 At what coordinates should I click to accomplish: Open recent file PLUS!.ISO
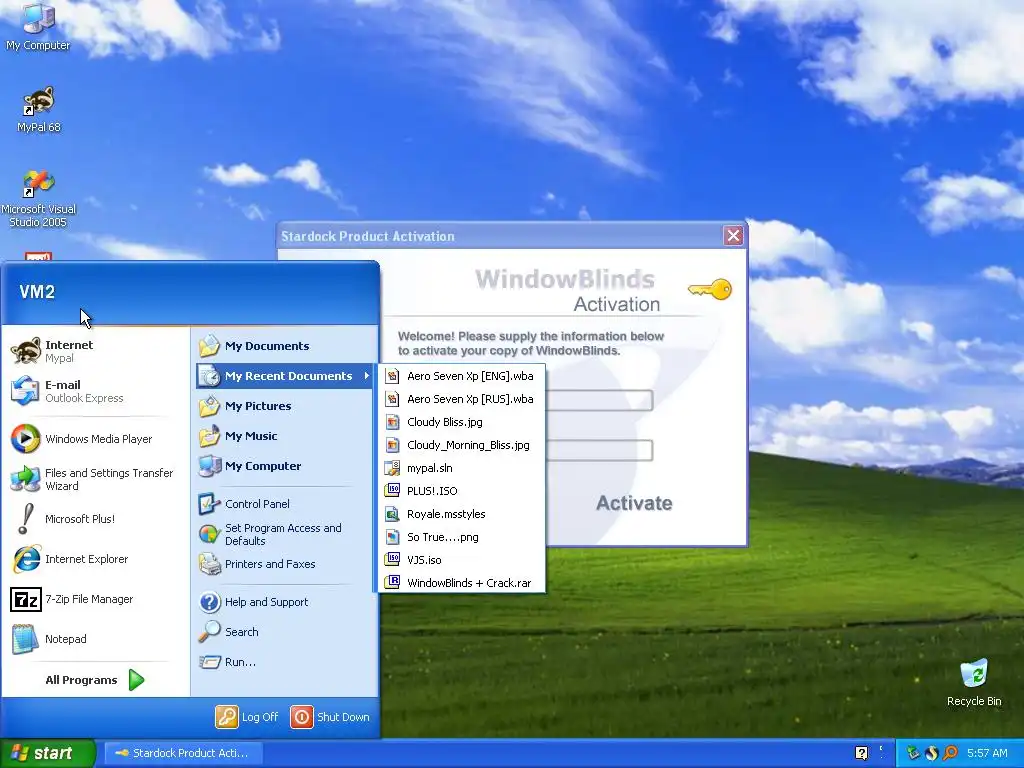click(461, 491)
